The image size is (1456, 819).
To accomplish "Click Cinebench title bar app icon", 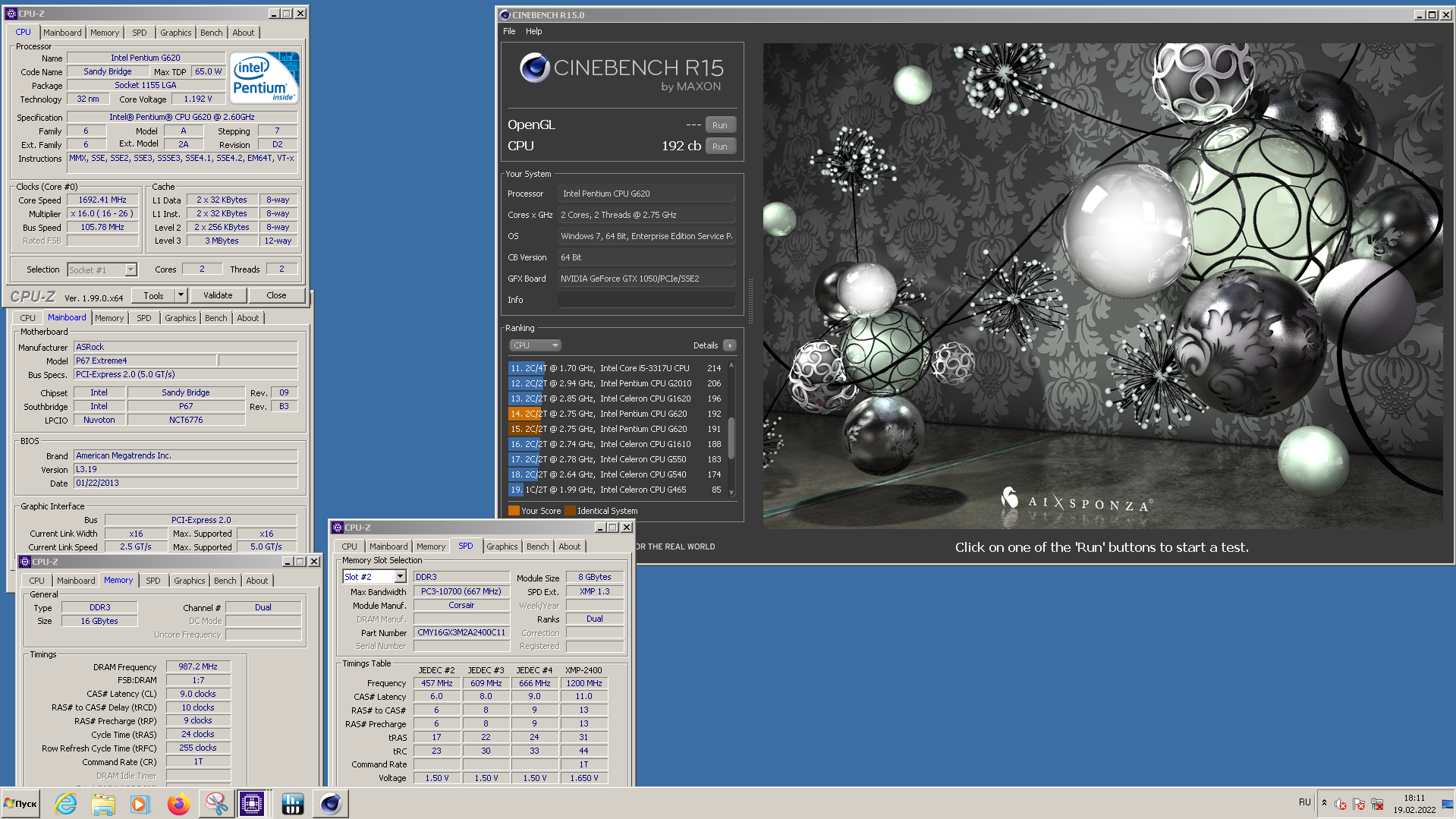I will (x=505, y=14).
